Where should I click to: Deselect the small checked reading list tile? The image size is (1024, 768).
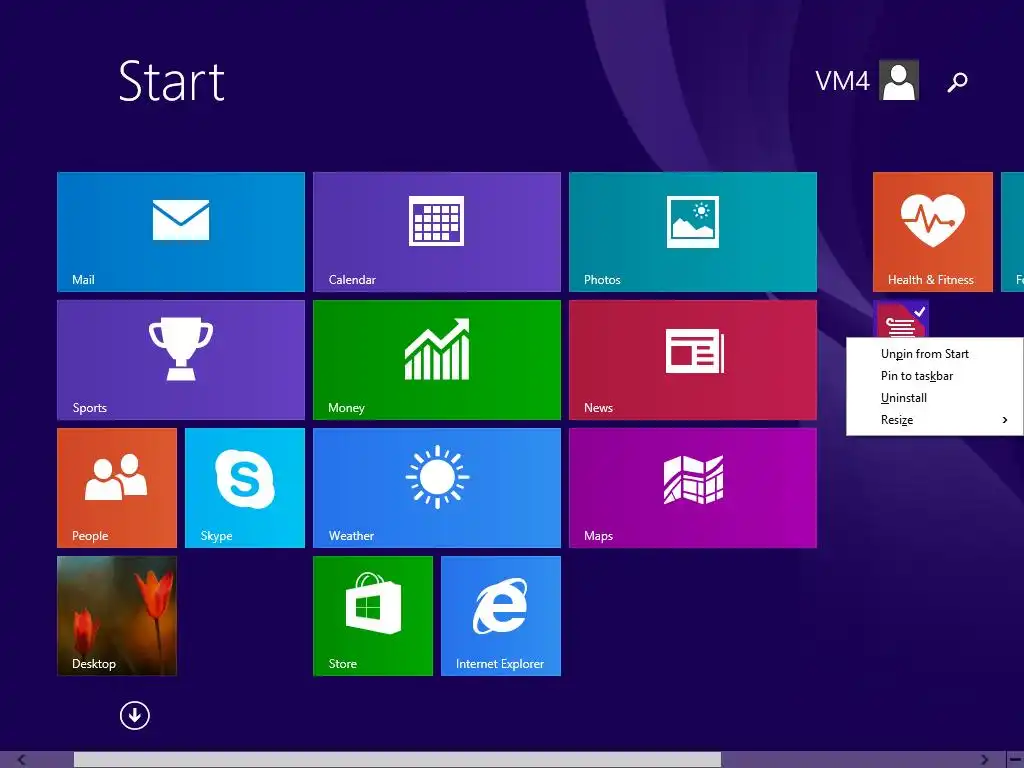[901, 319]
